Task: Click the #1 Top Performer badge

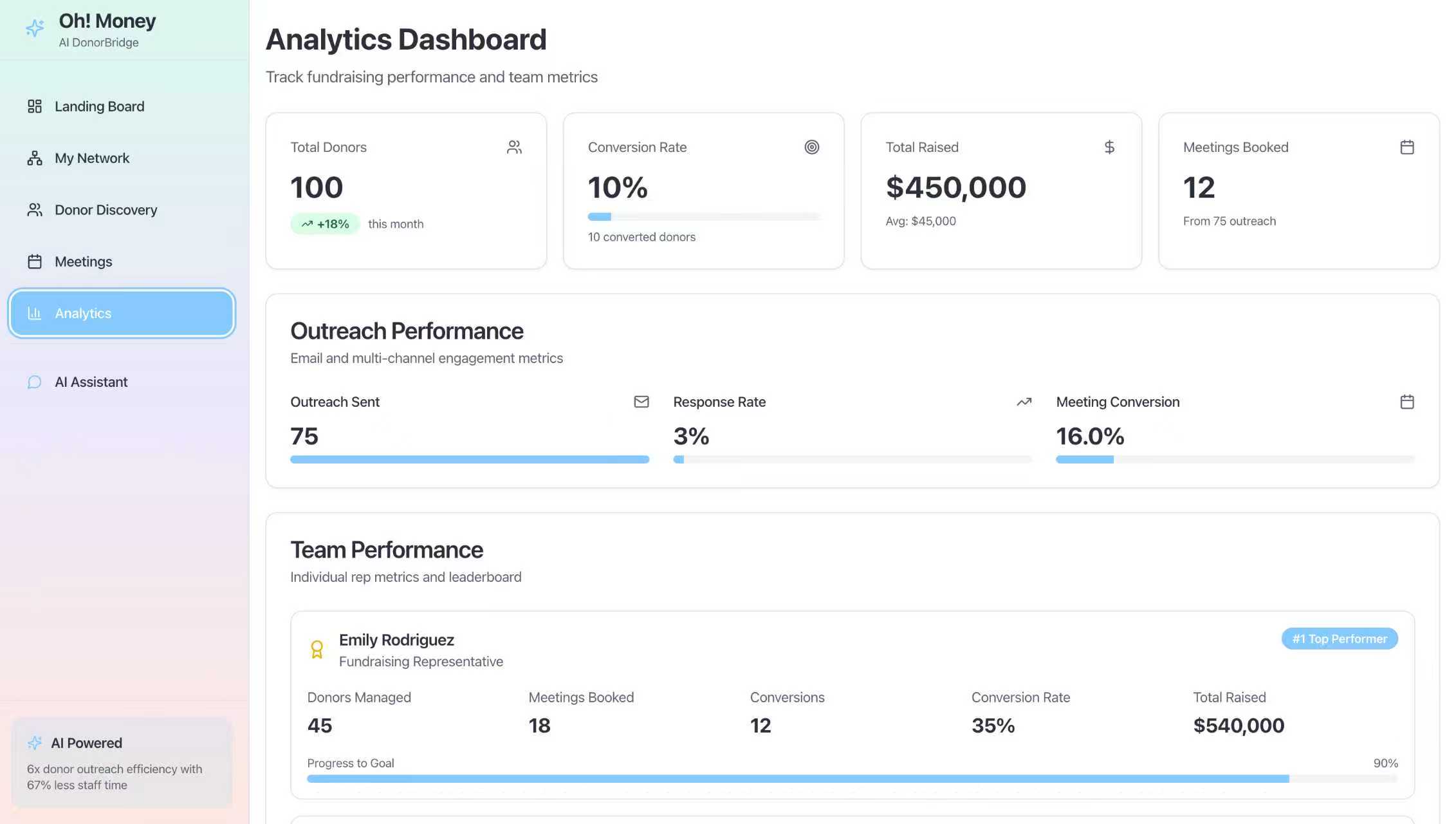Action: click(x=1339, y=639)
